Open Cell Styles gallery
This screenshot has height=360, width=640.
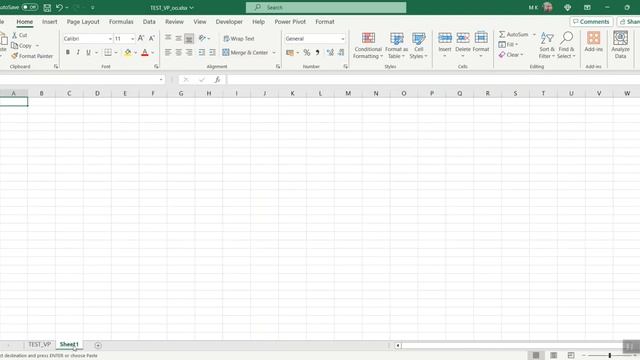[x=418, y=46]
